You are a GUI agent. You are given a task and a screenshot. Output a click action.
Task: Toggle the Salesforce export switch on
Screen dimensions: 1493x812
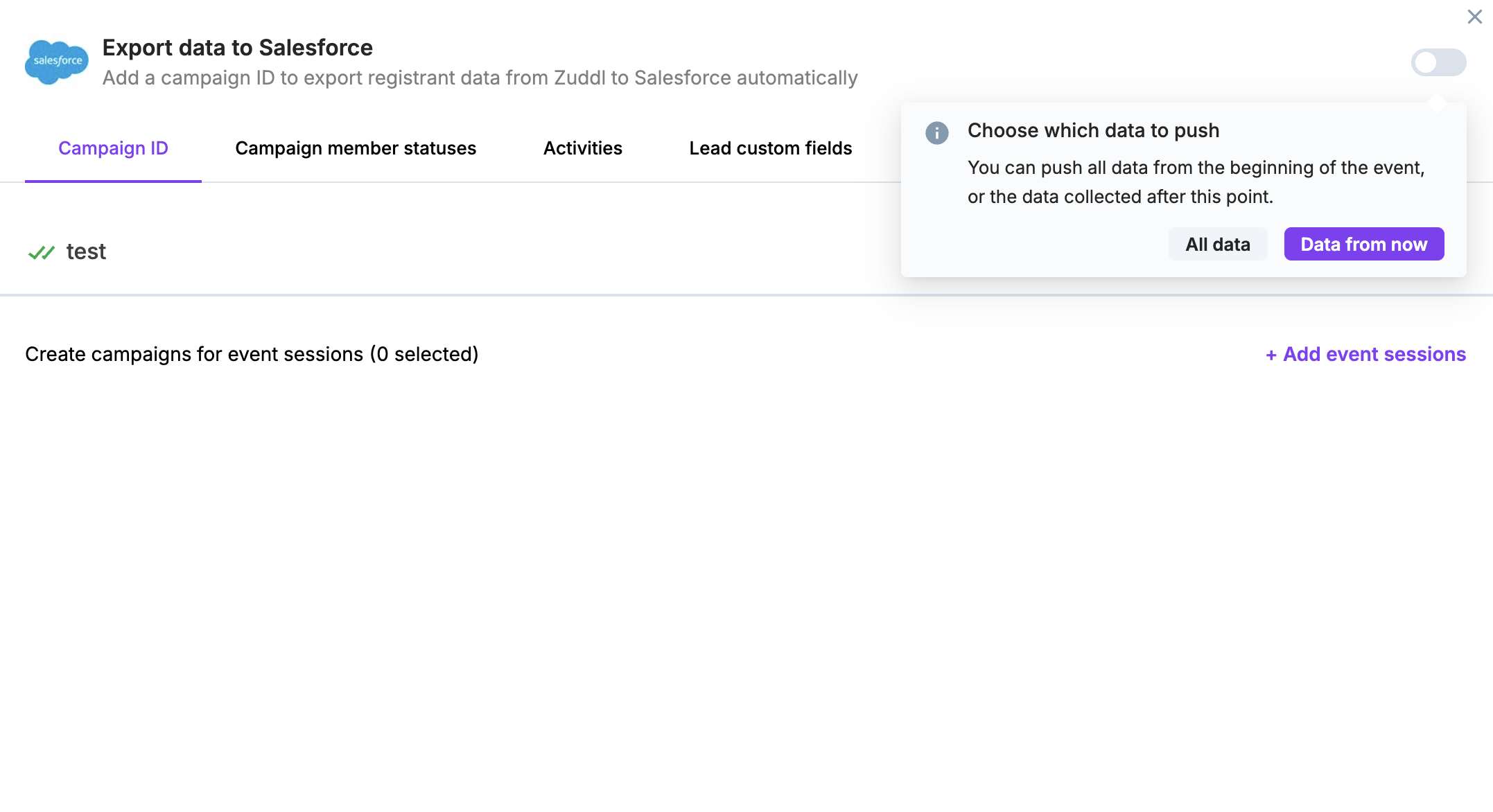[1438, 62]
